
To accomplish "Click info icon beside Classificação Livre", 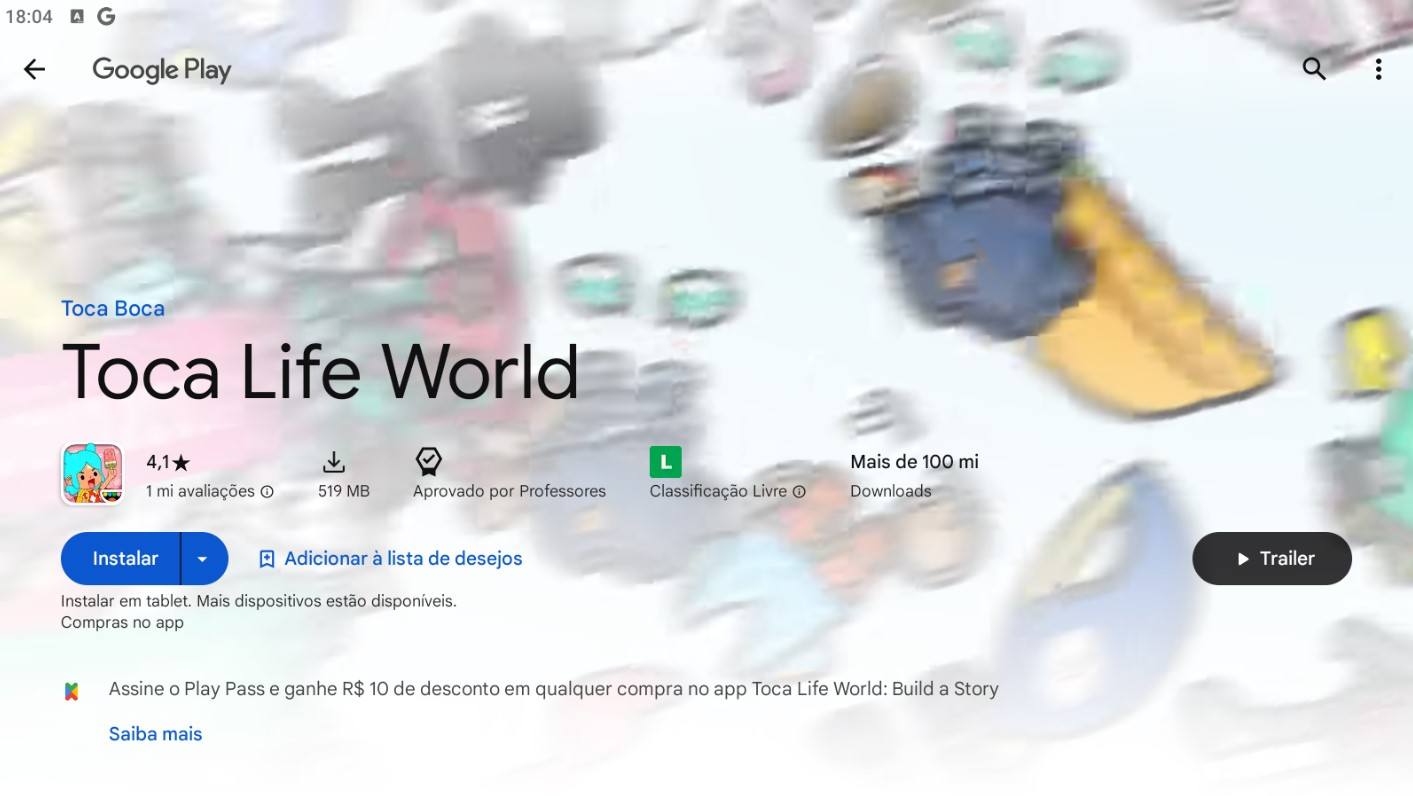I will coord(799,492).
